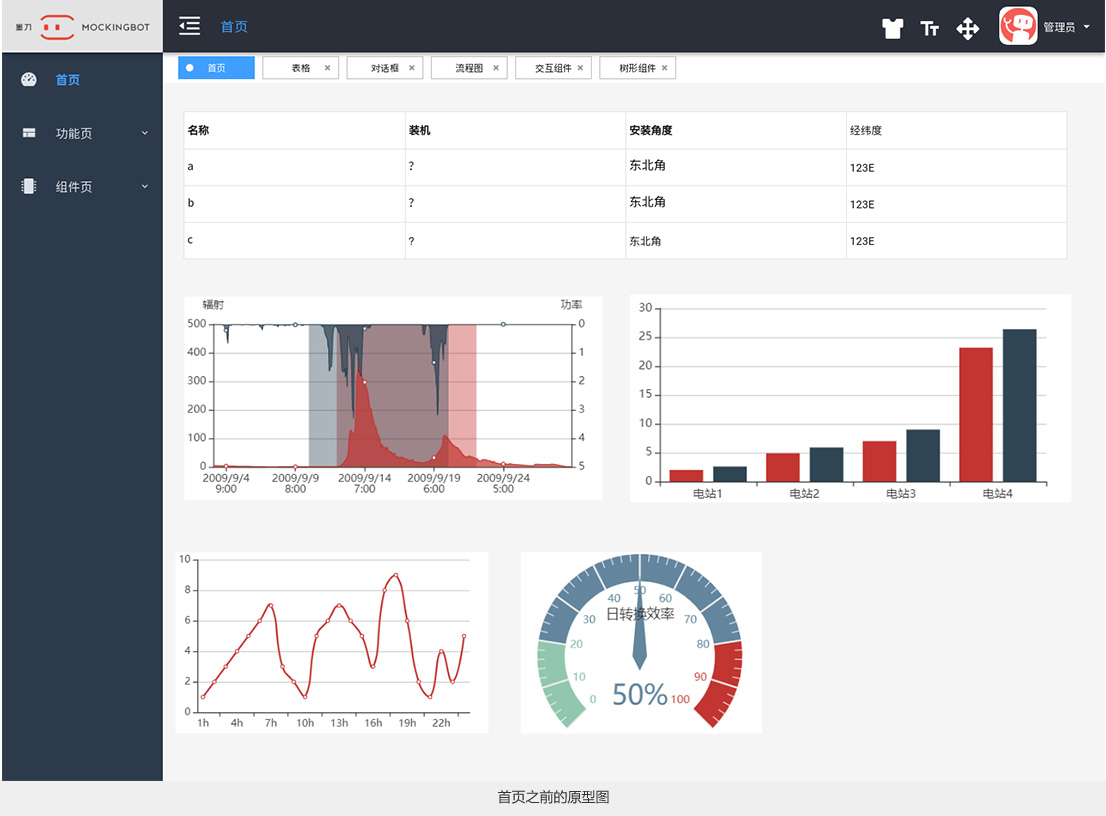1106x816 pixels.
Task: Click the 电站3 dark bar in the bar chart
Action: (923, 456)
